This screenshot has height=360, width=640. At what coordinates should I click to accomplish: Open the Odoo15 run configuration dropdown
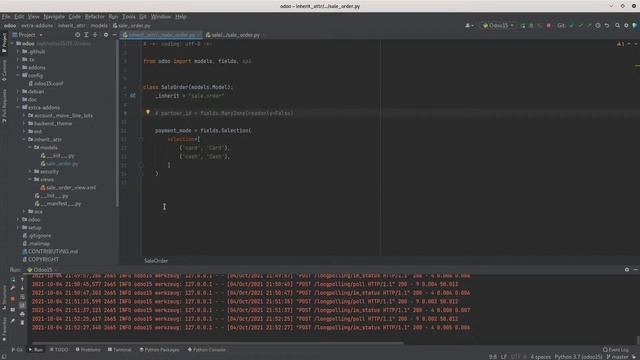click(x=498, y=25)
